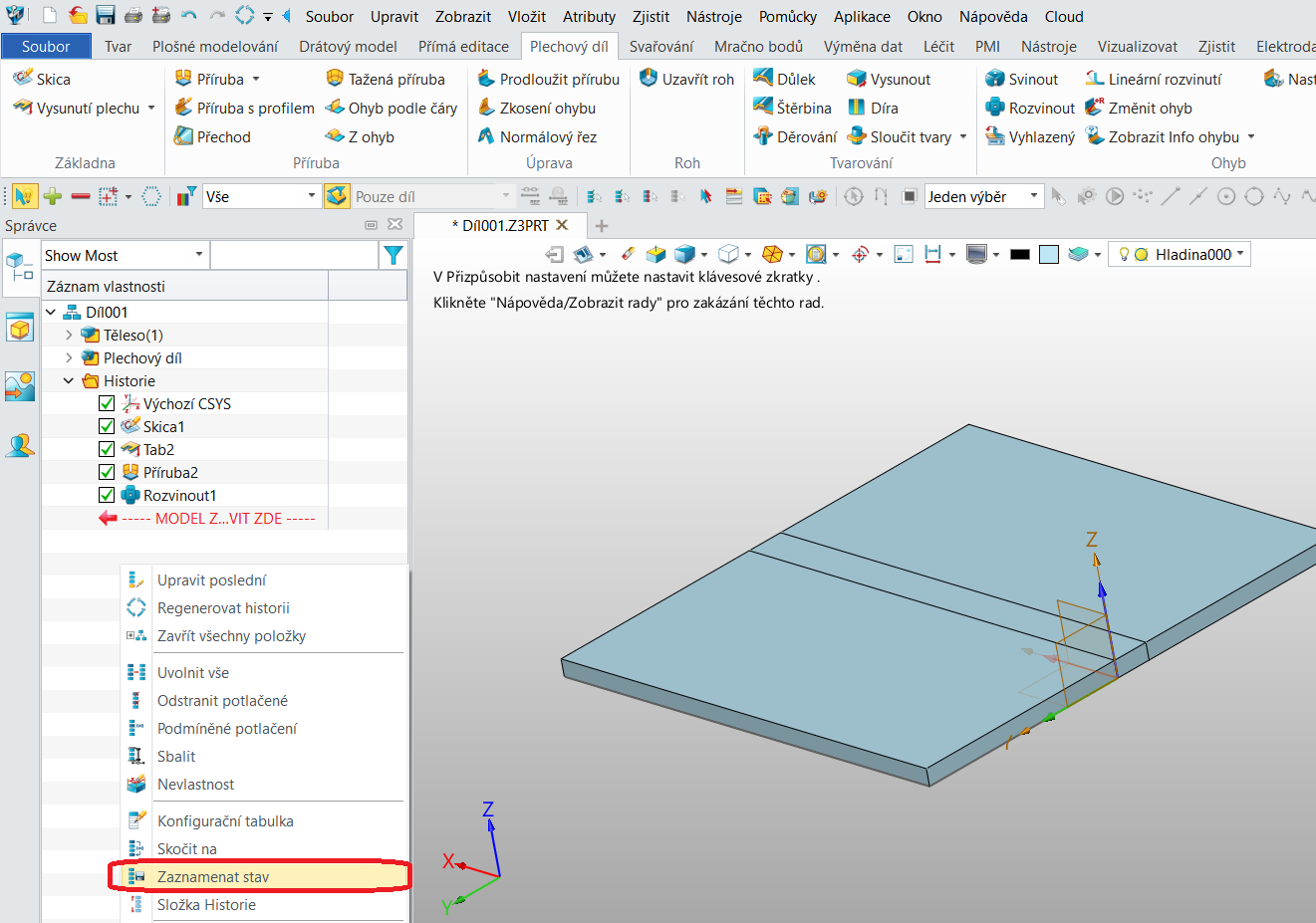Click the Rozvinout unfold tool

click(1030, 108)
